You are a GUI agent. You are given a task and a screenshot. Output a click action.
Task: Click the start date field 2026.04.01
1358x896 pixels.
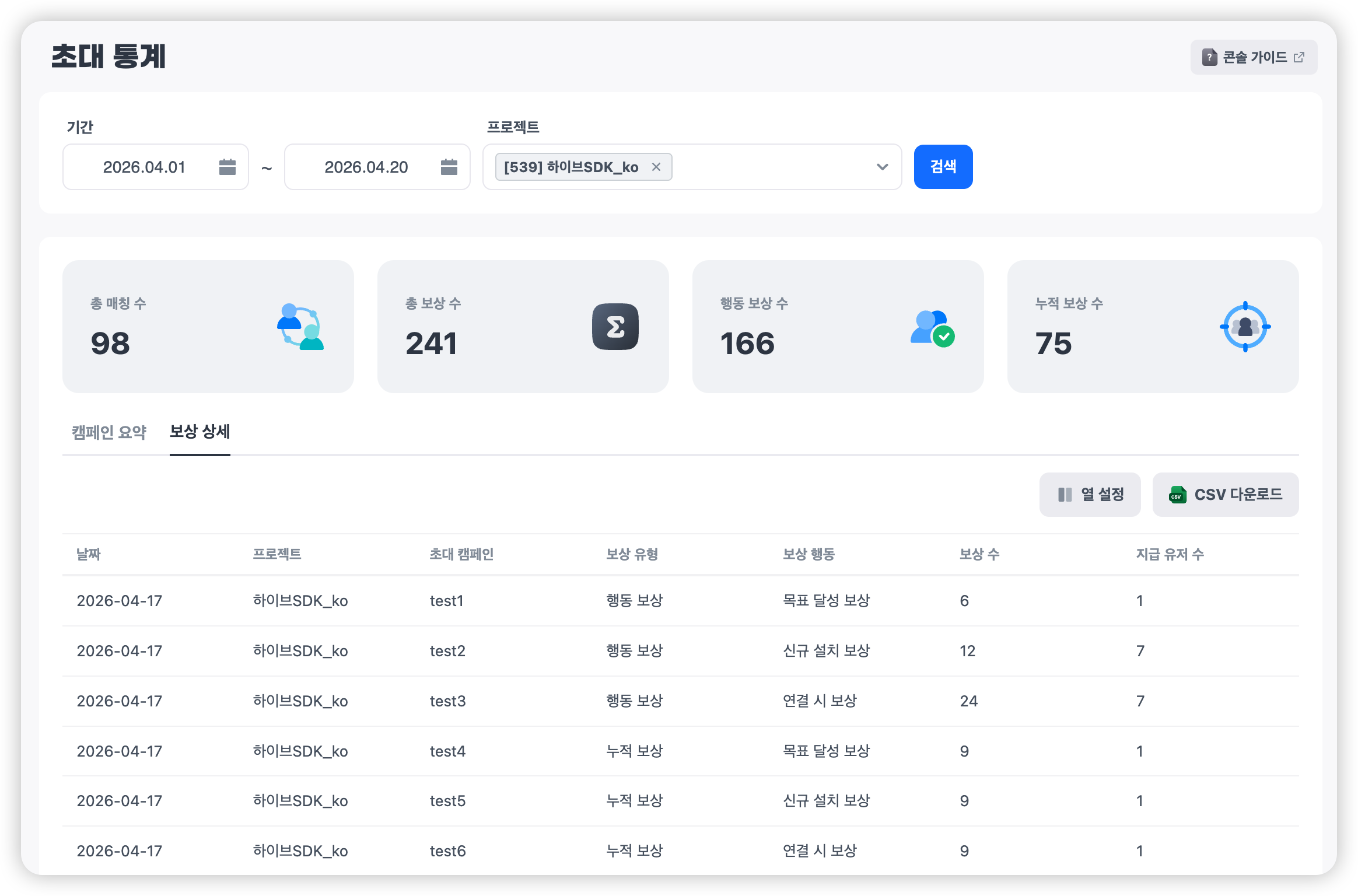click(144, 167)
